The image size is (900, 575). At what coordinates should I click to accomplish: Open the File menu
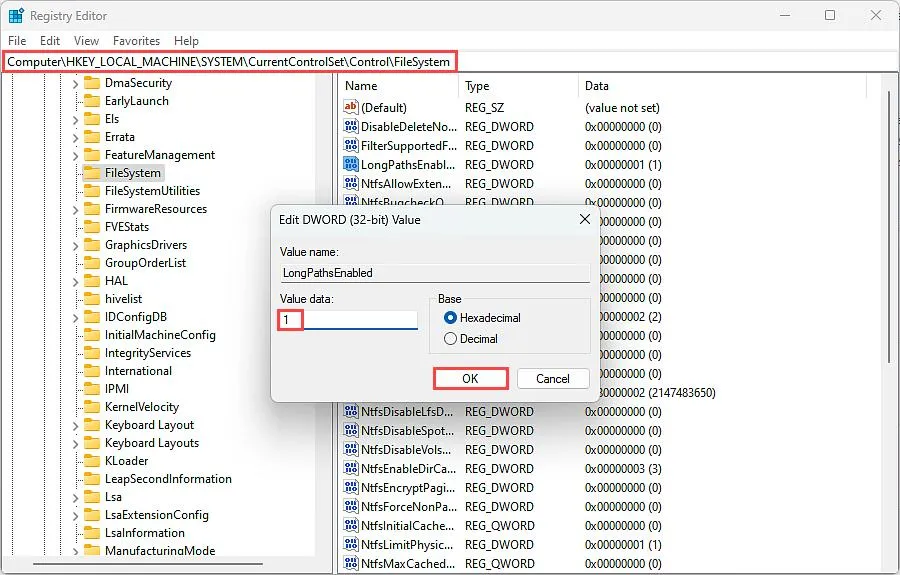point(17,41)
